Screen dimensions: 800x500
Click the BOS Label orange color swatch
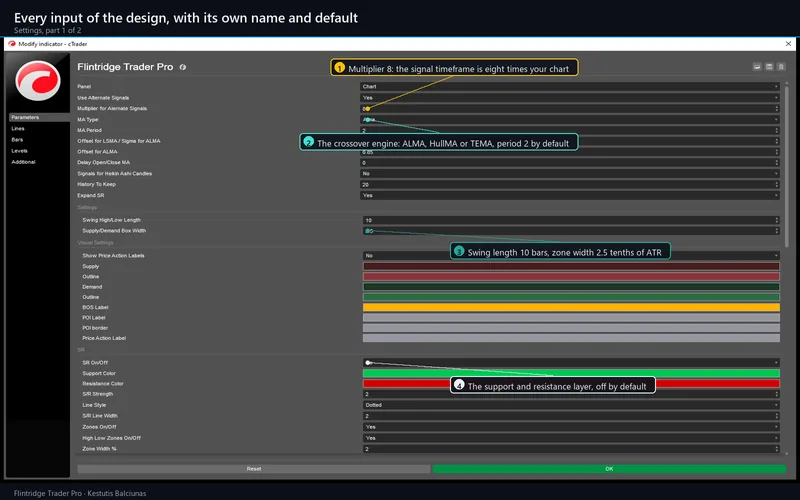571,307
